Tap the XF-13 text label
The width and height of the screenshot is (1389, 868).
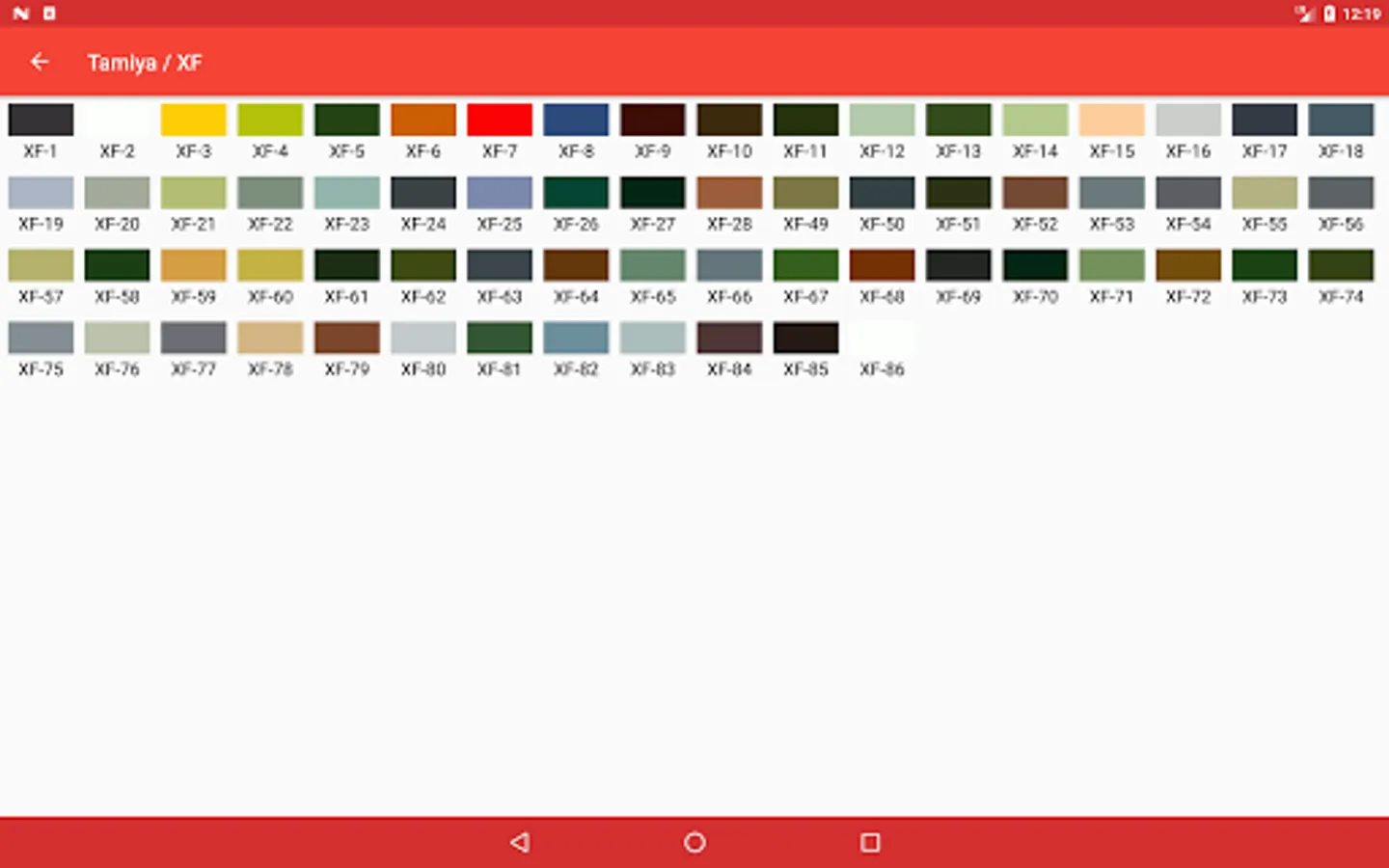[x=959, y=151]
